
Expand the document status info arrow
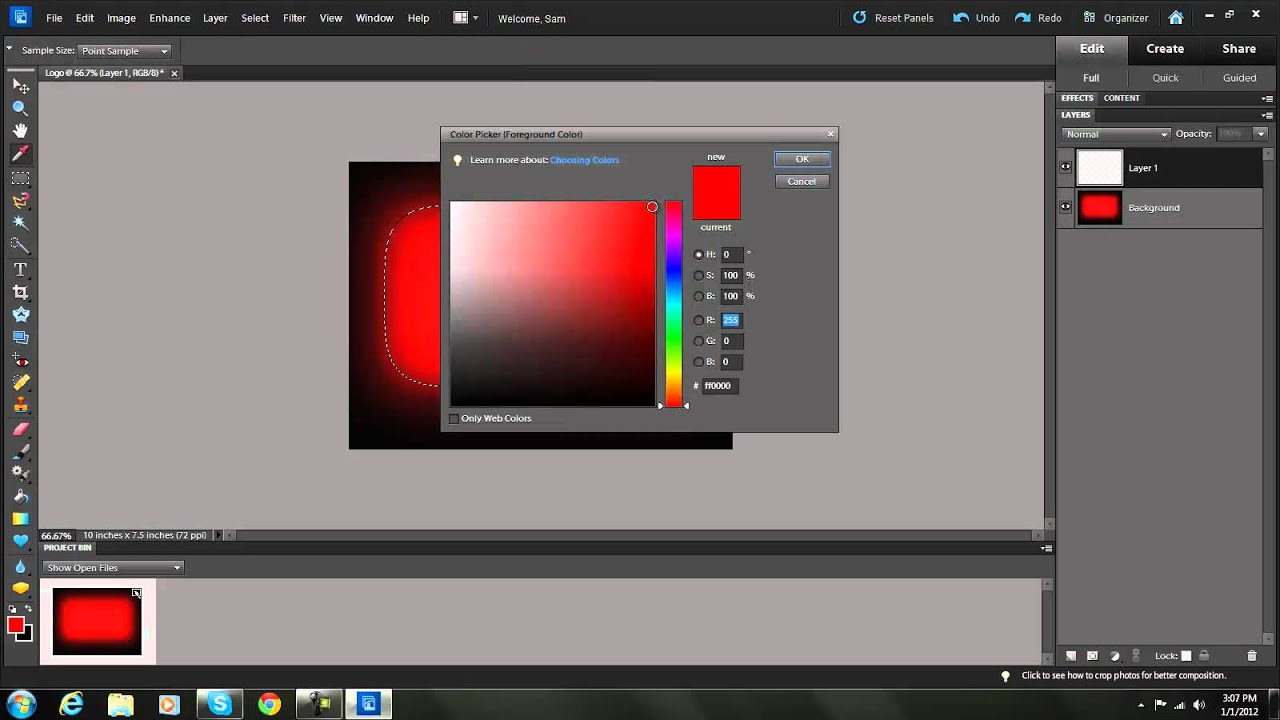(219, 535)
